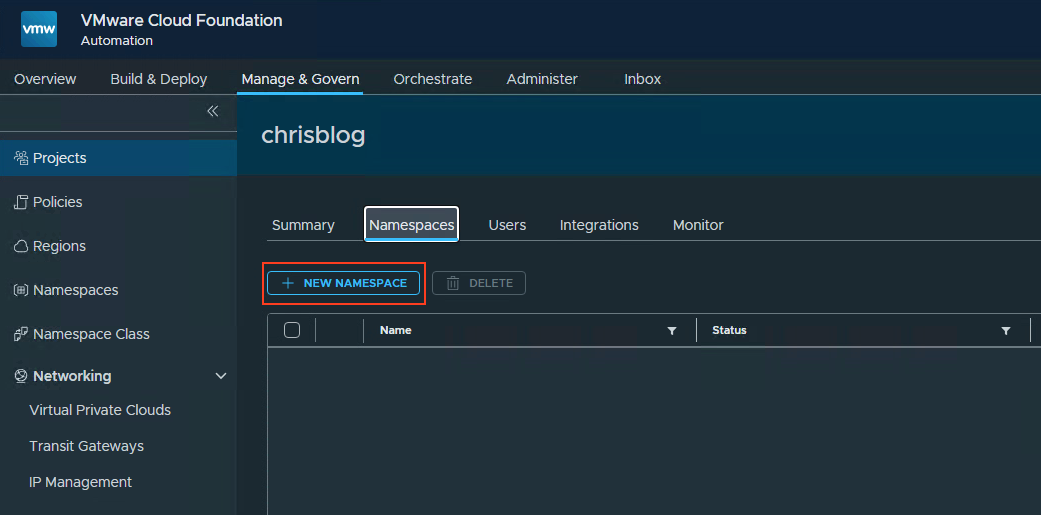Viewport: 1041px width, 515px height.
Task: Click the chrisblog project title
Action: [x=313, y=135]
